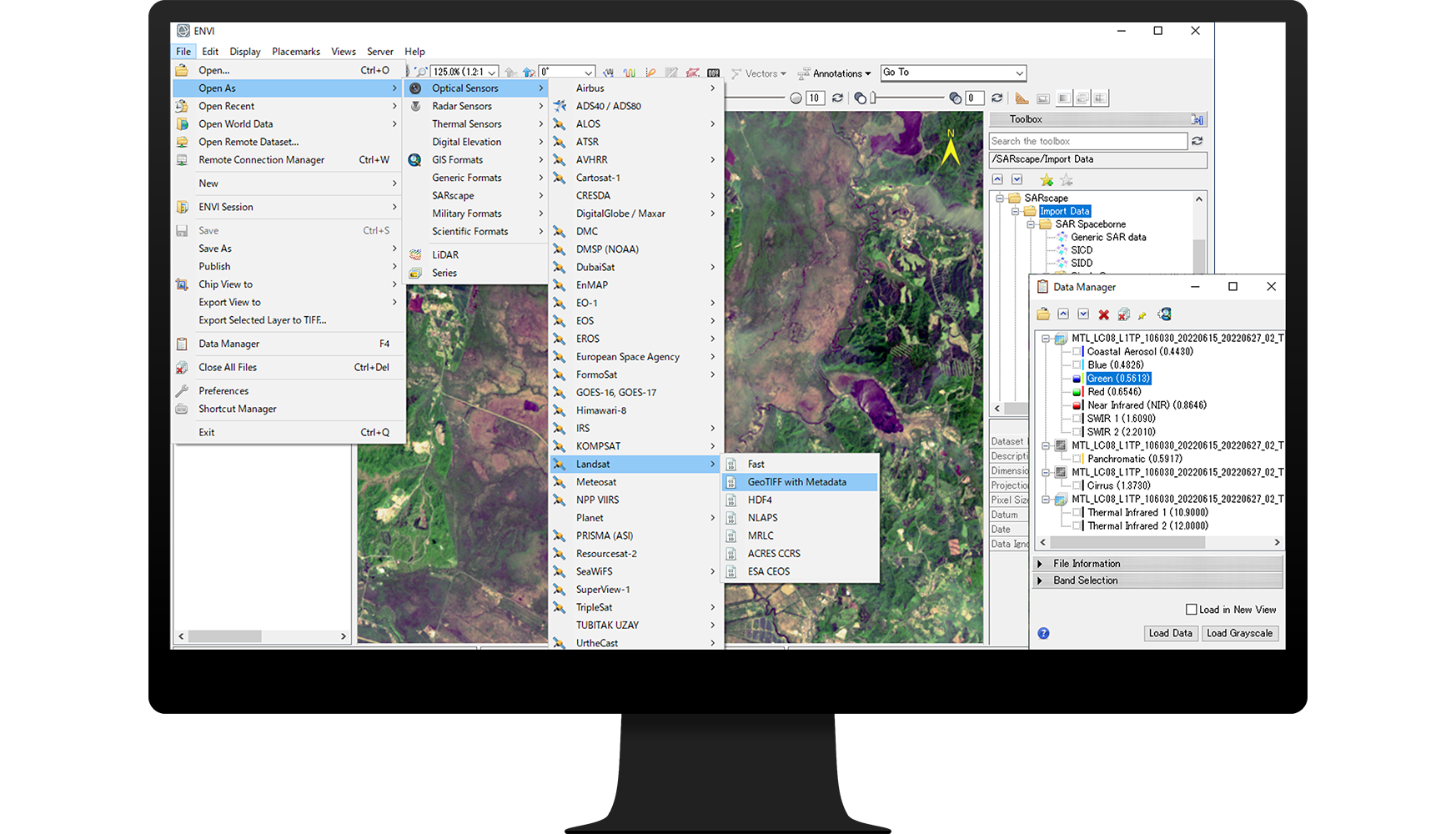
Task: Expand the Band Selection section
Action: (1040, 580)
